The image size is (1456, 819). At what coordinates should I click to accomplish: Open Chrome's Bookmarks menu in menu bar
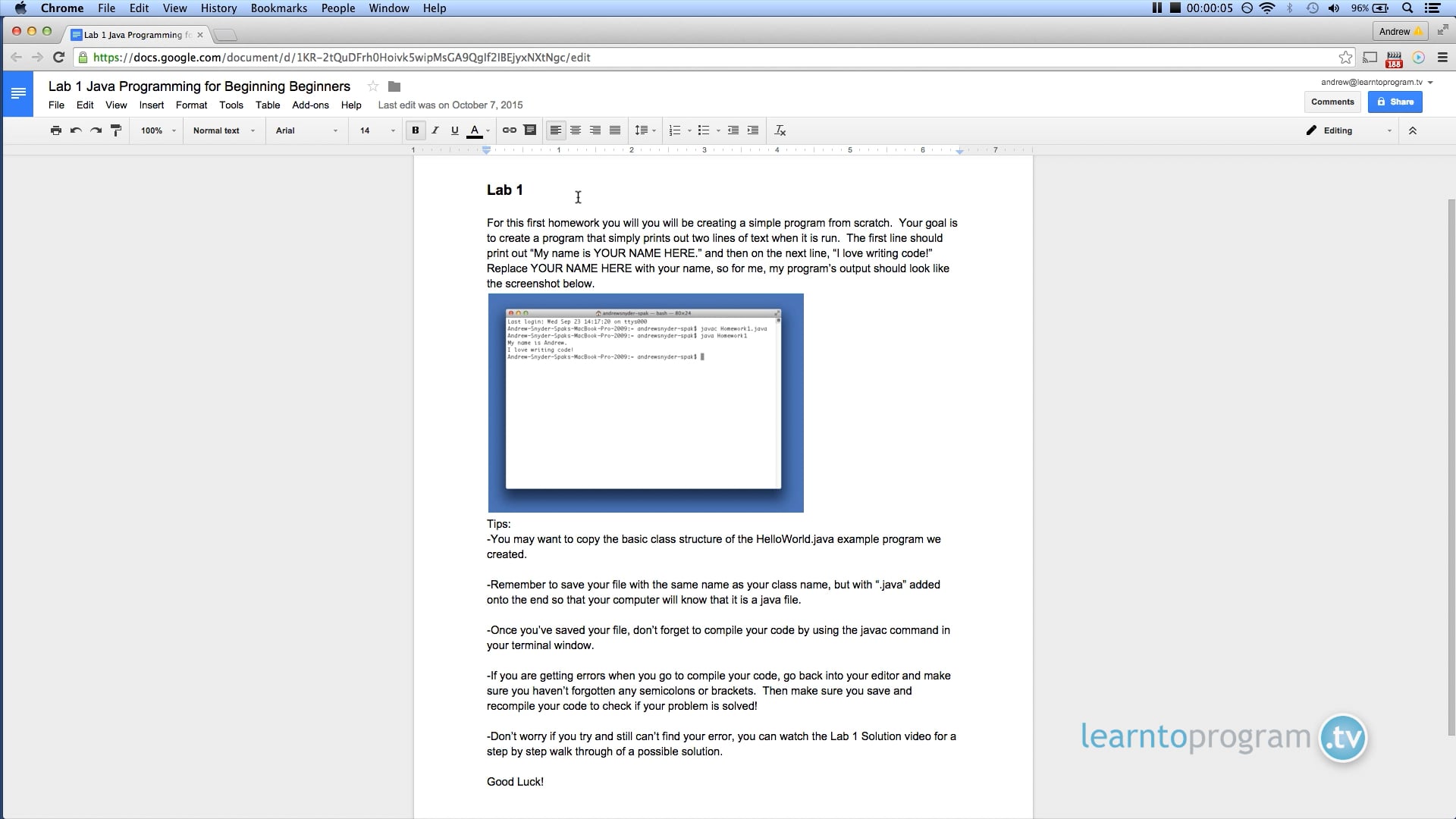[x=278, y=8]
